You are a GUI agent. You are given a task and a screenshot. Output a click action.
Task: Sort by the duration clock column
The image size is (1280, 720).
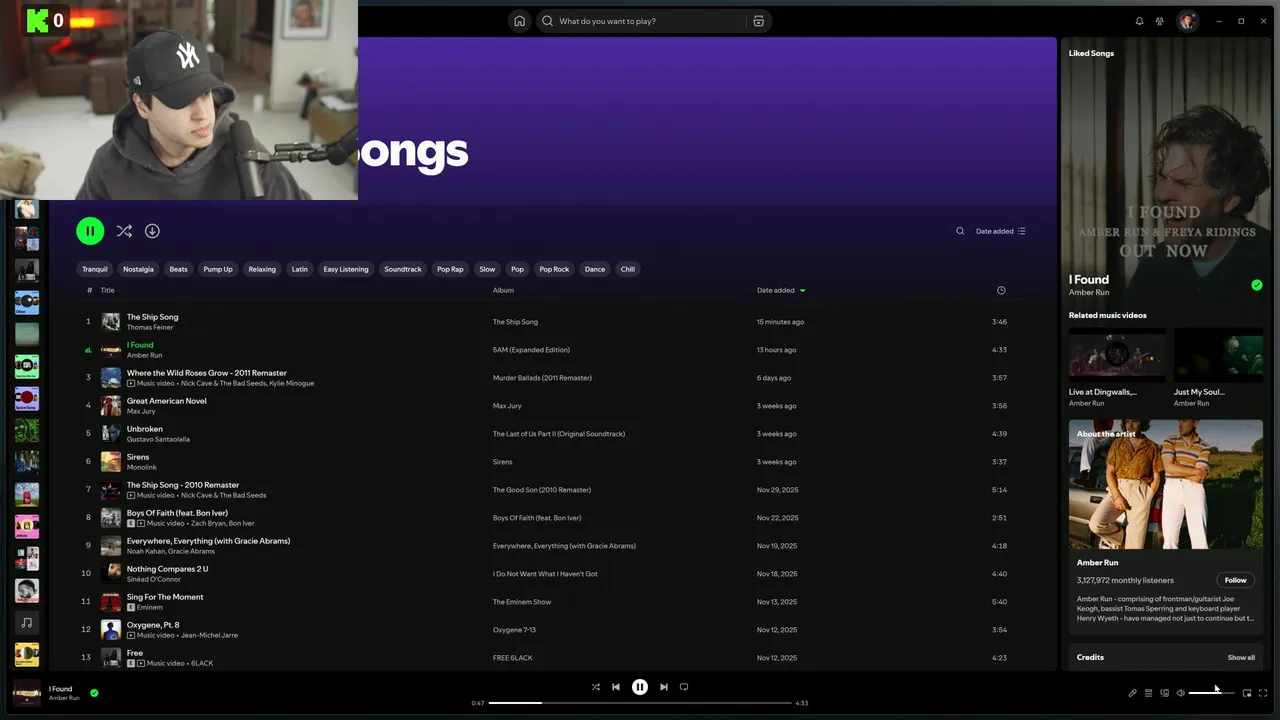(1001, 290)
